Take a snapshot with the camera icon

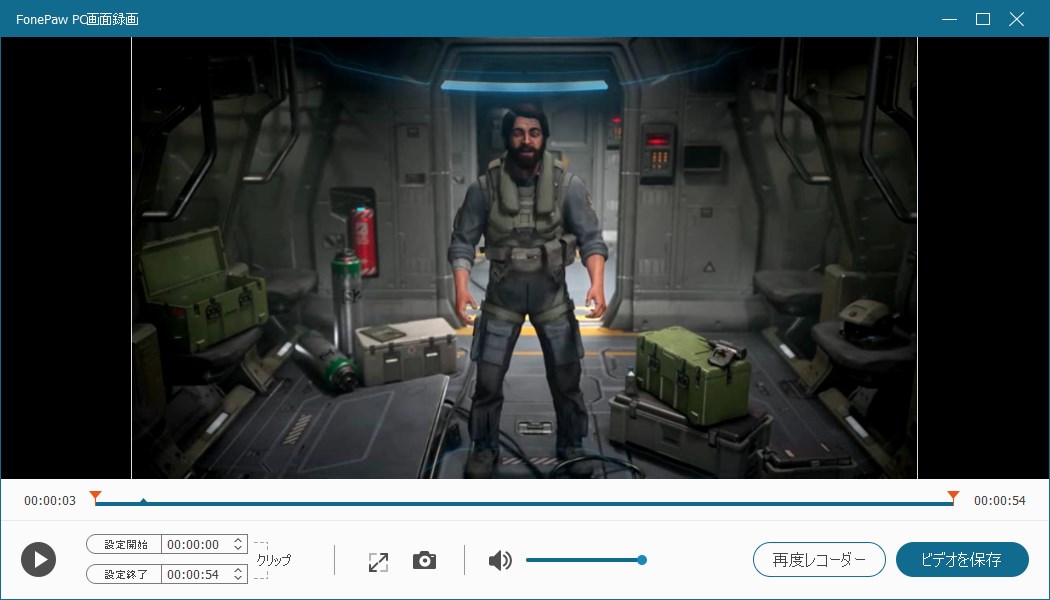425,560
